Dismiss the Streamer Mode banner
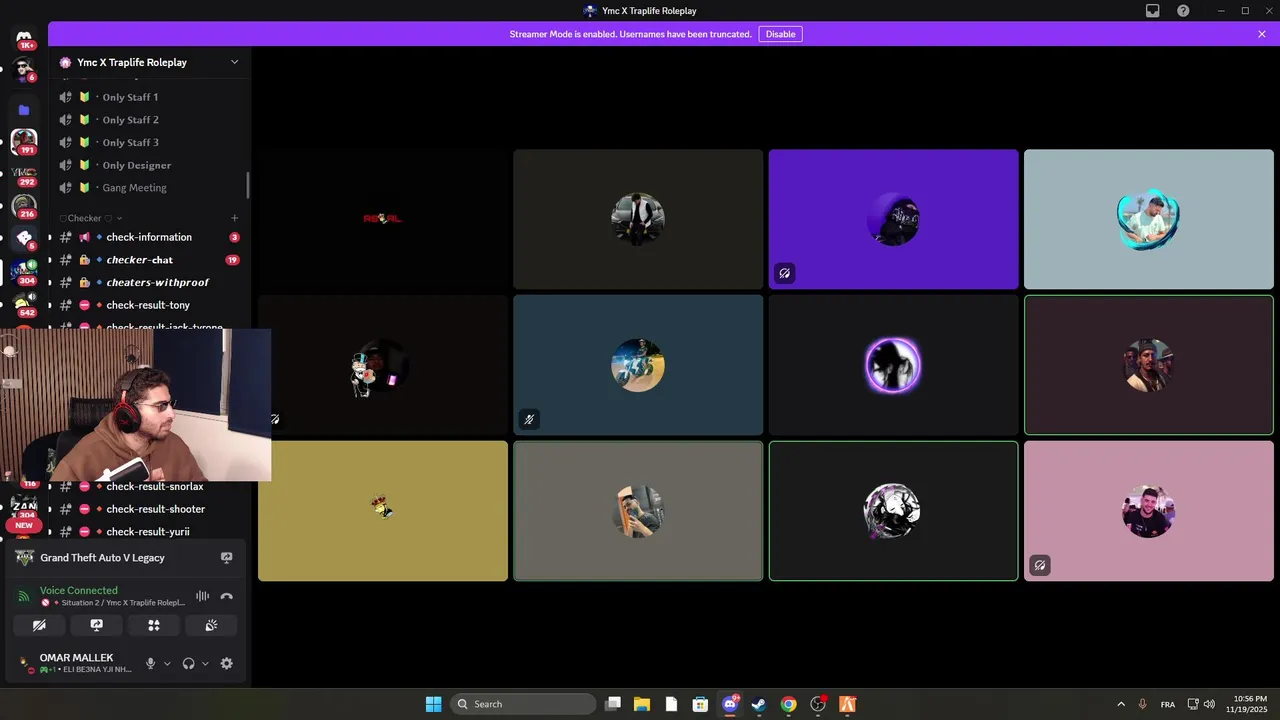Screen dimensions: 1280x720 click(x=1262, y=34)
